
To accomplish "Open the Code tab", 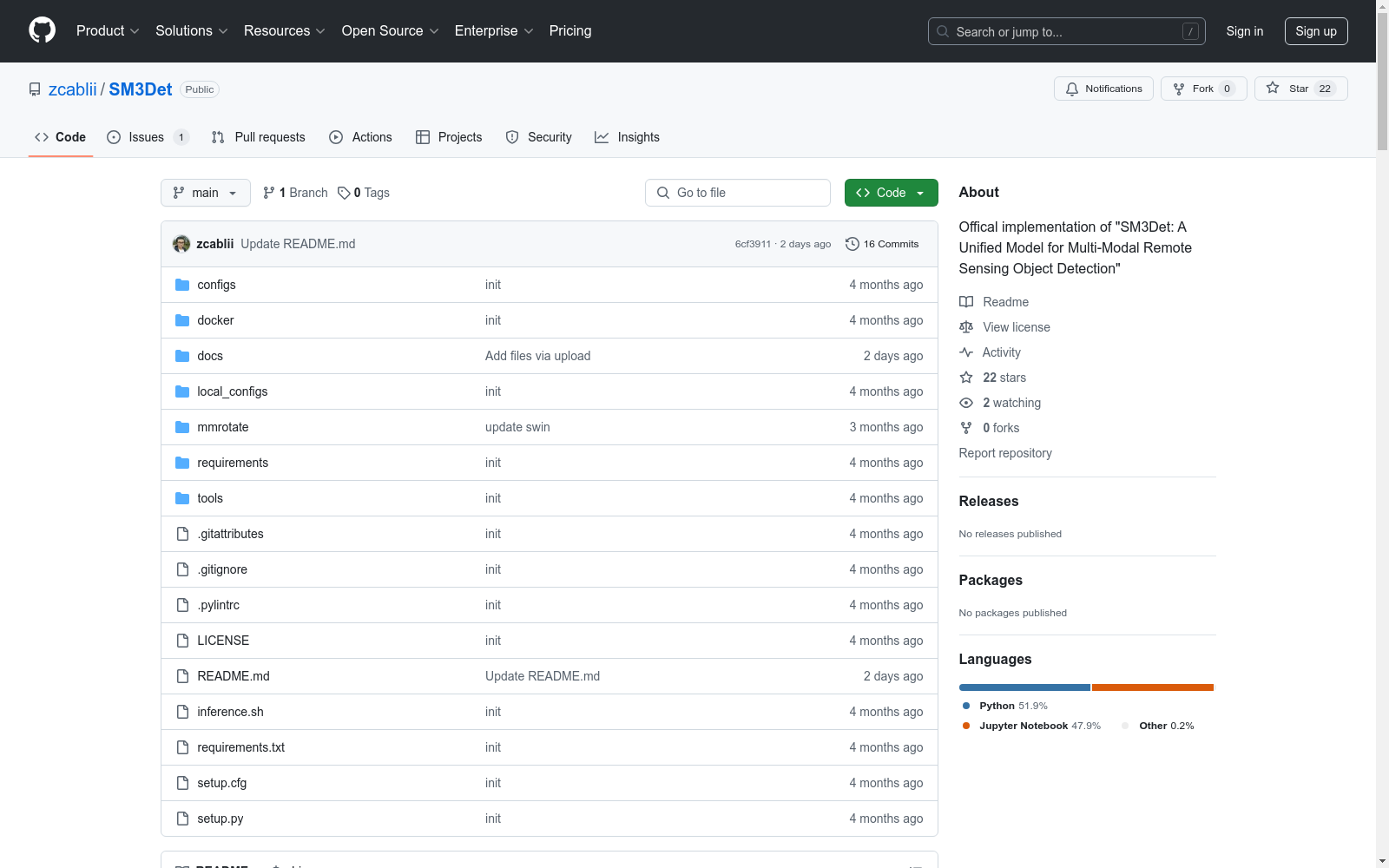I will point(61,137).
